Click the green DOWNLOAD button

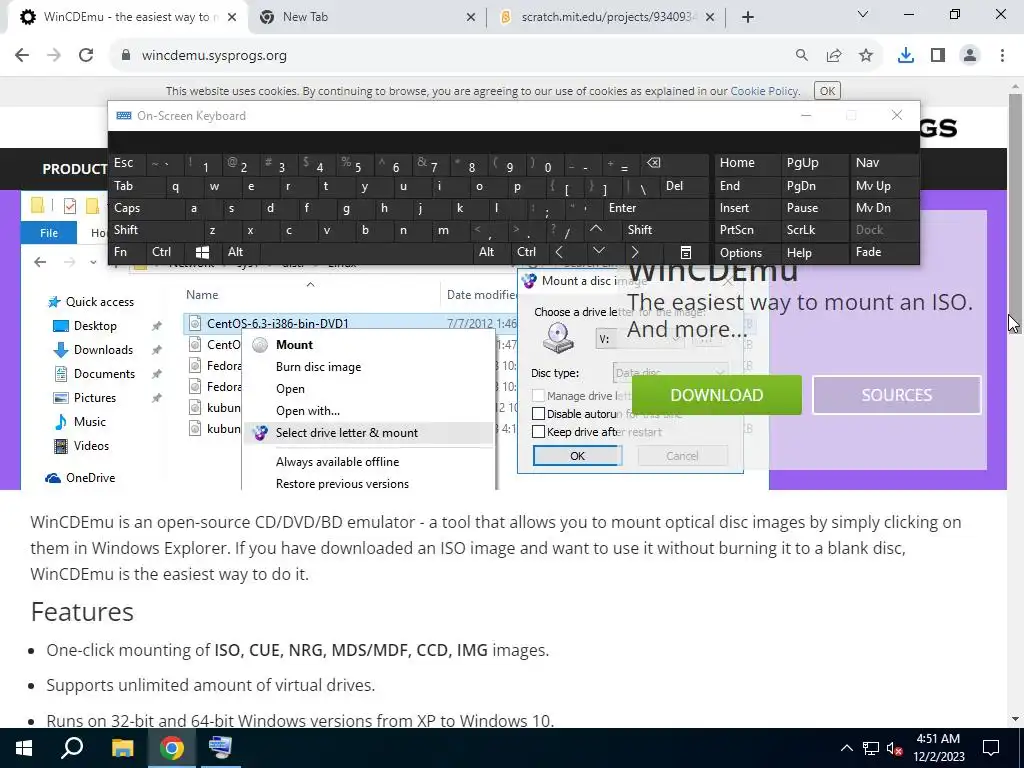(x=716, y=395)
